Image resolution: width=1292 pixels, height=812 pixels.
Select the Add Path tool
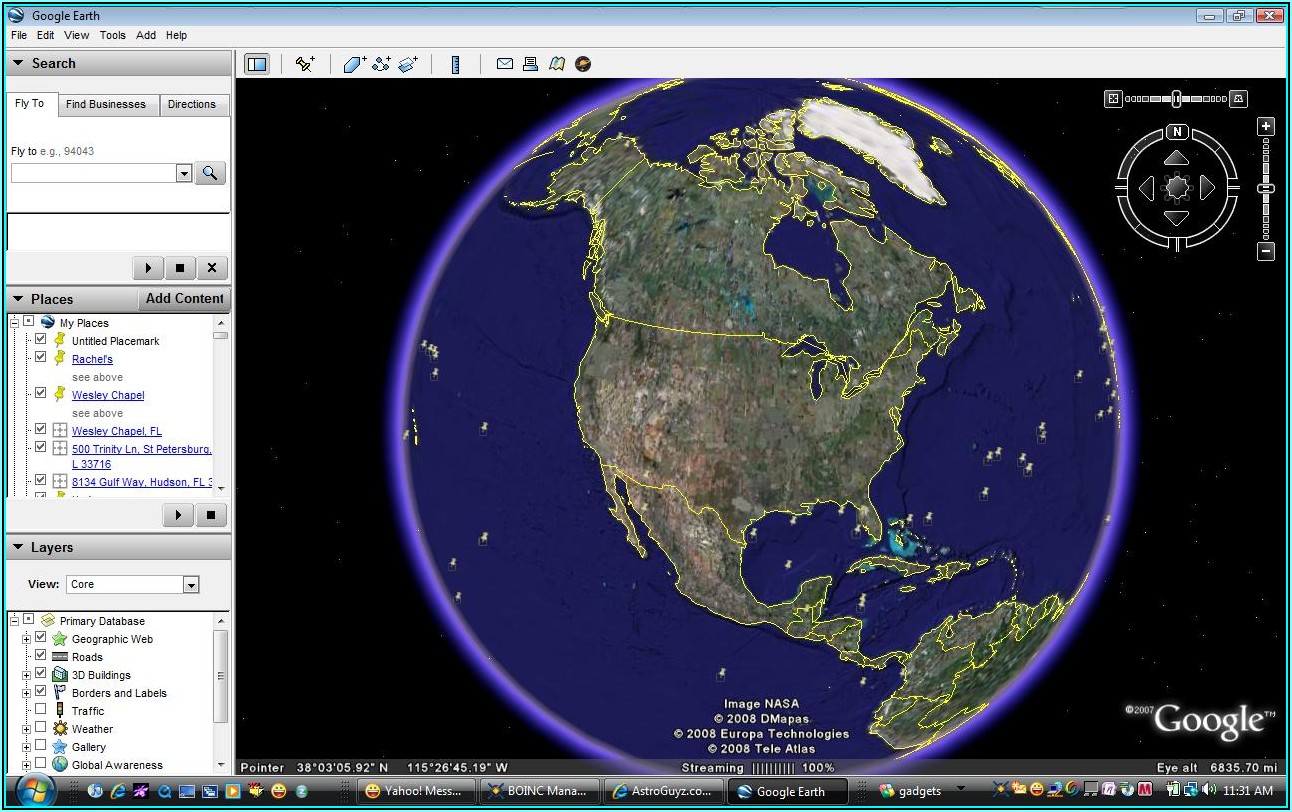pos(381,64)
